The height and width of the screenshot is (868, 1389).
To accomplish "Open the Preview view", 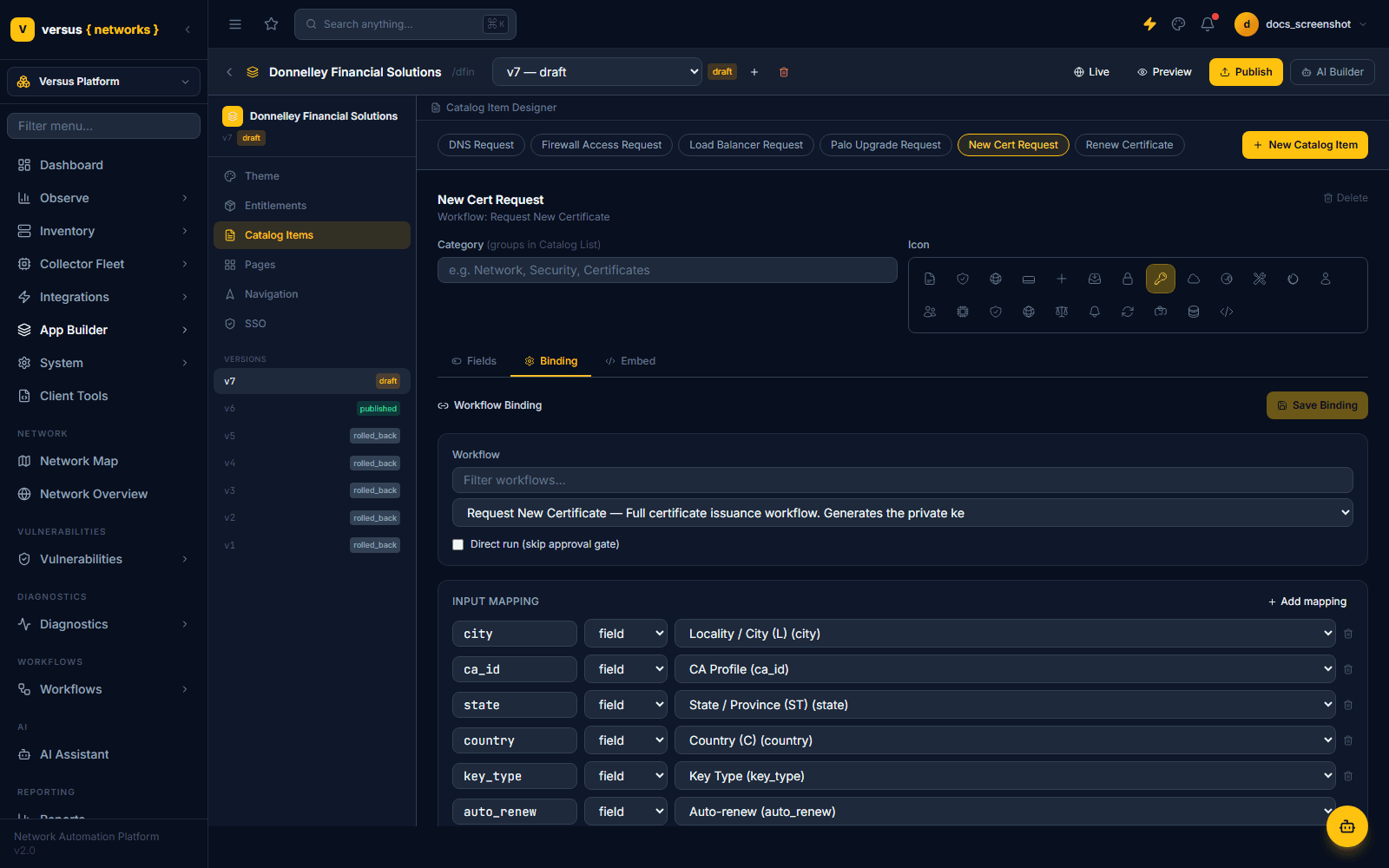I will coord(1164,72).
